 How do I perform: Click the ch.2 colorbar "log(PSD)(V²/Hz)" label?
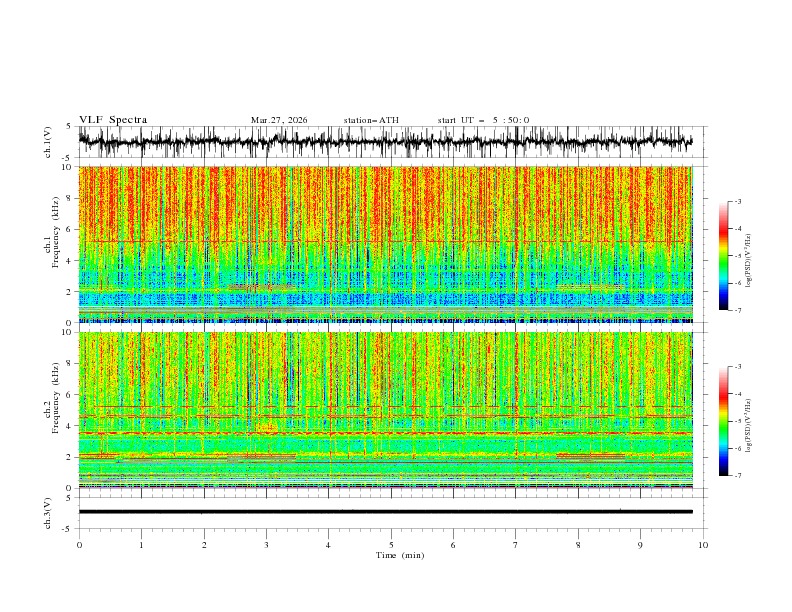[749, 425]
